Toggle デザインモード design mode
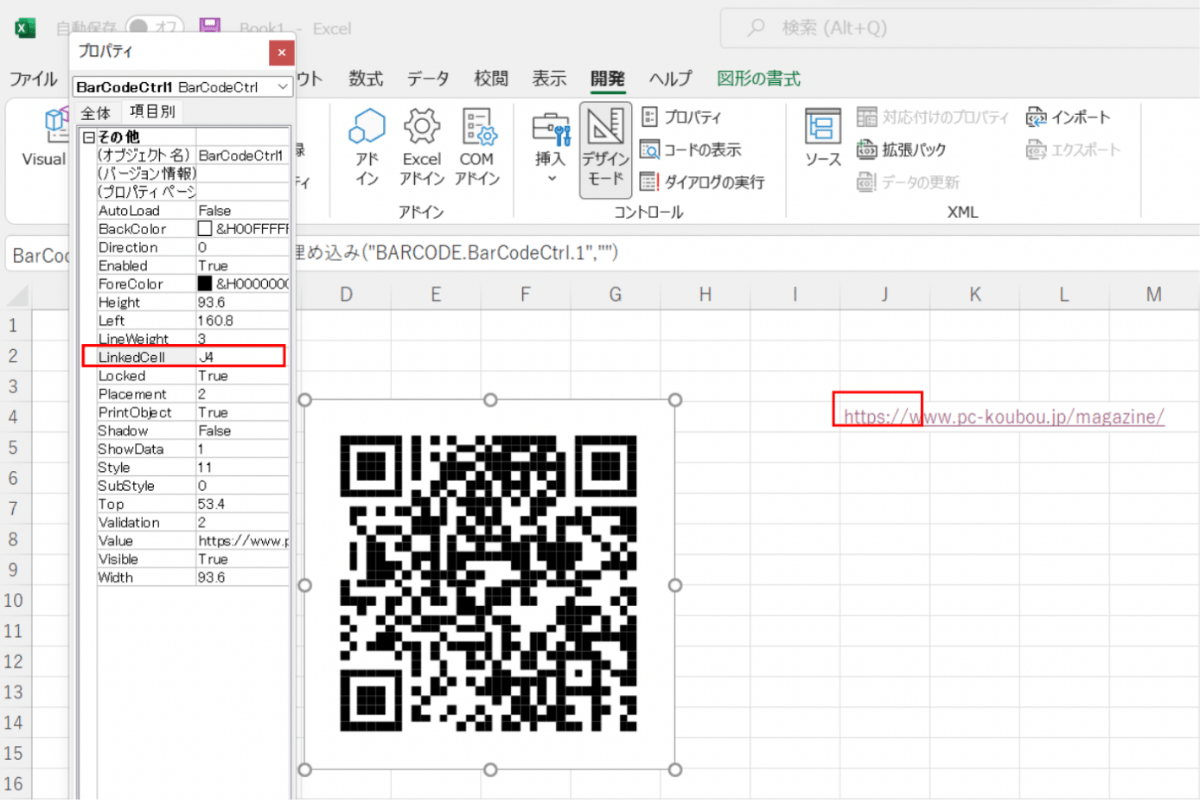 point(605,148)
